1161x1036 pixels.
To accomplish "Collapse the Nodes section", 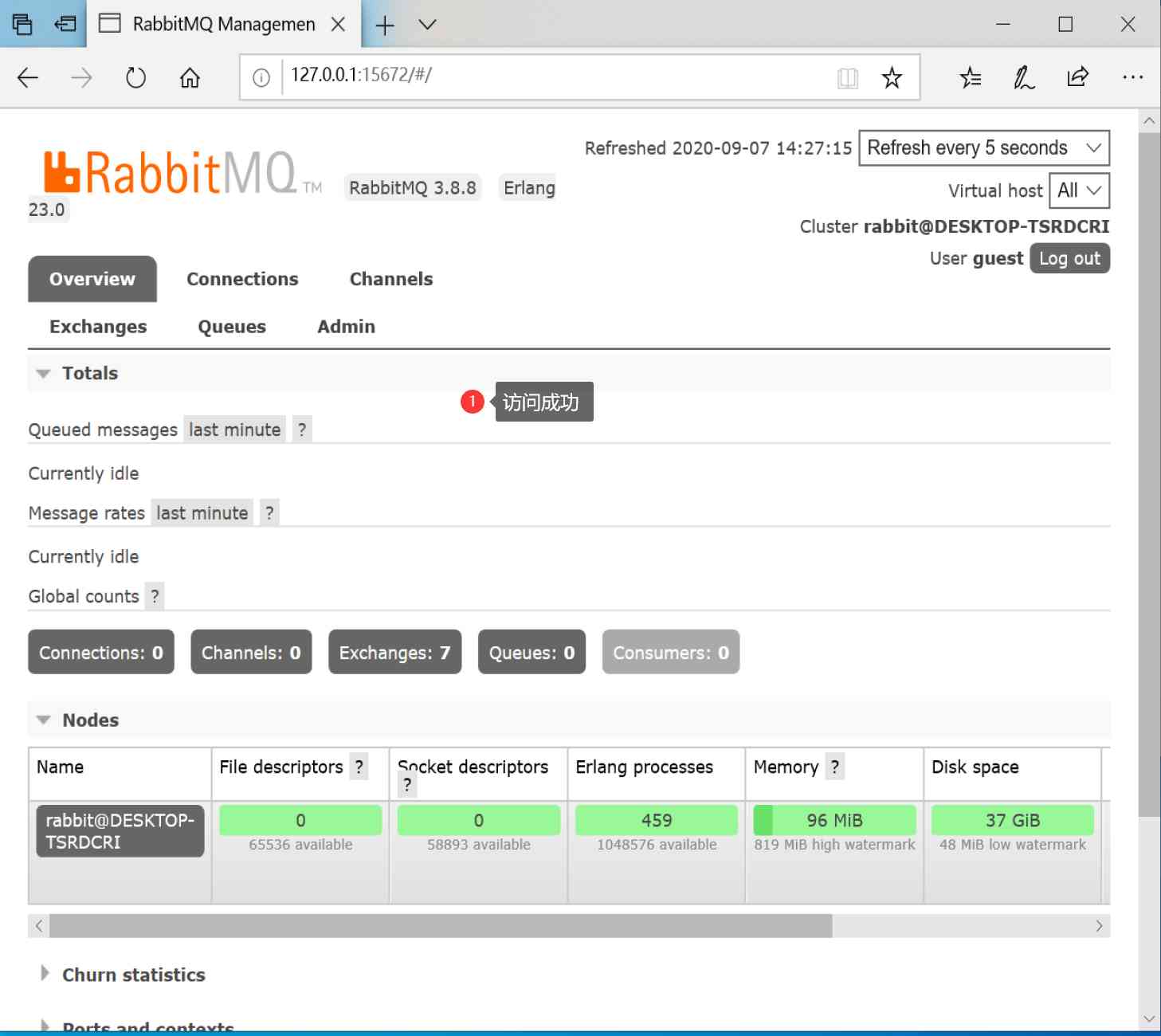I will [78, 720].
